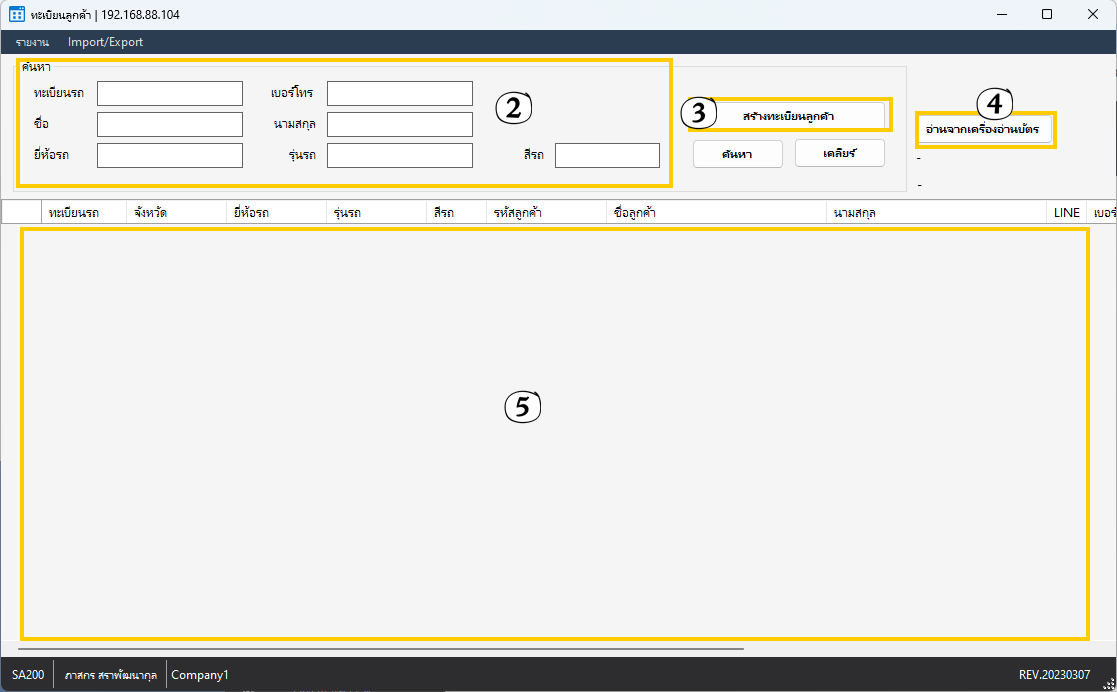Click the ทะเบียนรถ search input field
Viewport: 1117px width, 692px height.
169,94
